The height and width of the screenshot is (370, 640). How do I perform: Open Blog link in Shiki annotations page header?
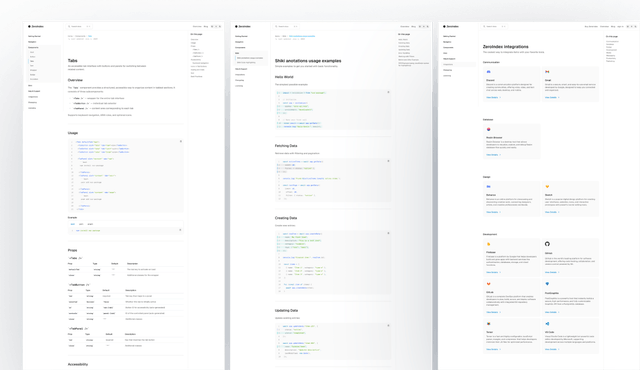(413, 27)
